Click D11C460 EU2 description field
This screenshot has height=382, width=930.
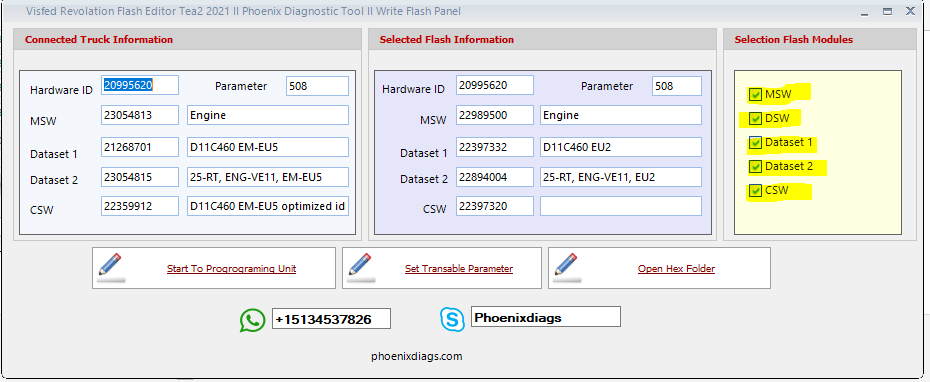[621, 147]
